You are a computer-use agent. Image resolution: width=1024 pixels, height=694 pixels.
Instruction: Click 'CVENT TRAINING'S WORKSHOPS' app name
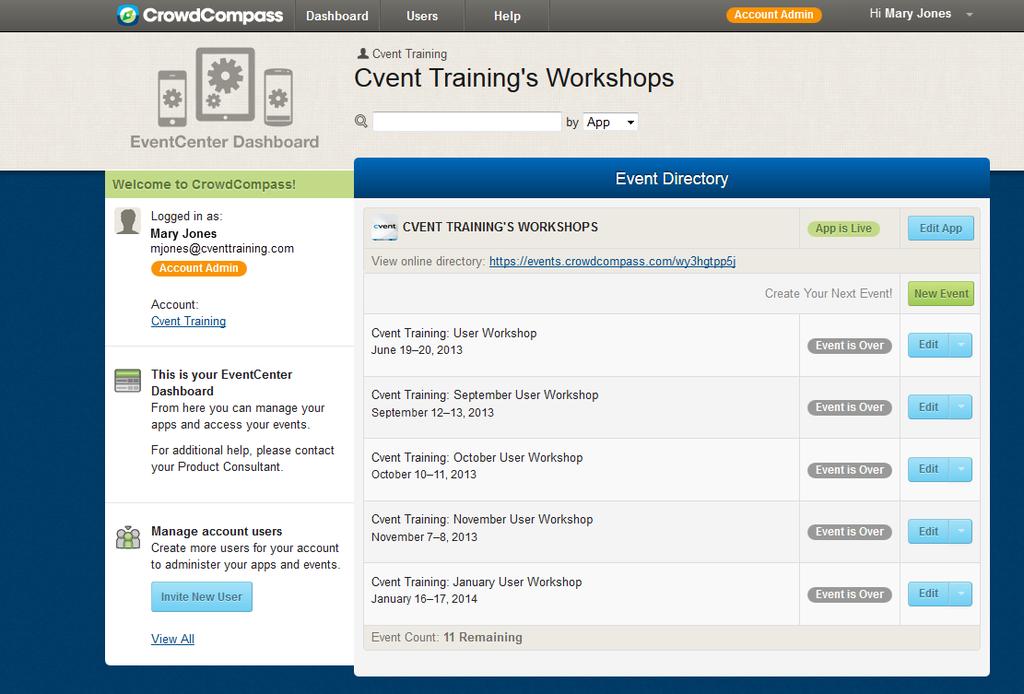point(500,227)
